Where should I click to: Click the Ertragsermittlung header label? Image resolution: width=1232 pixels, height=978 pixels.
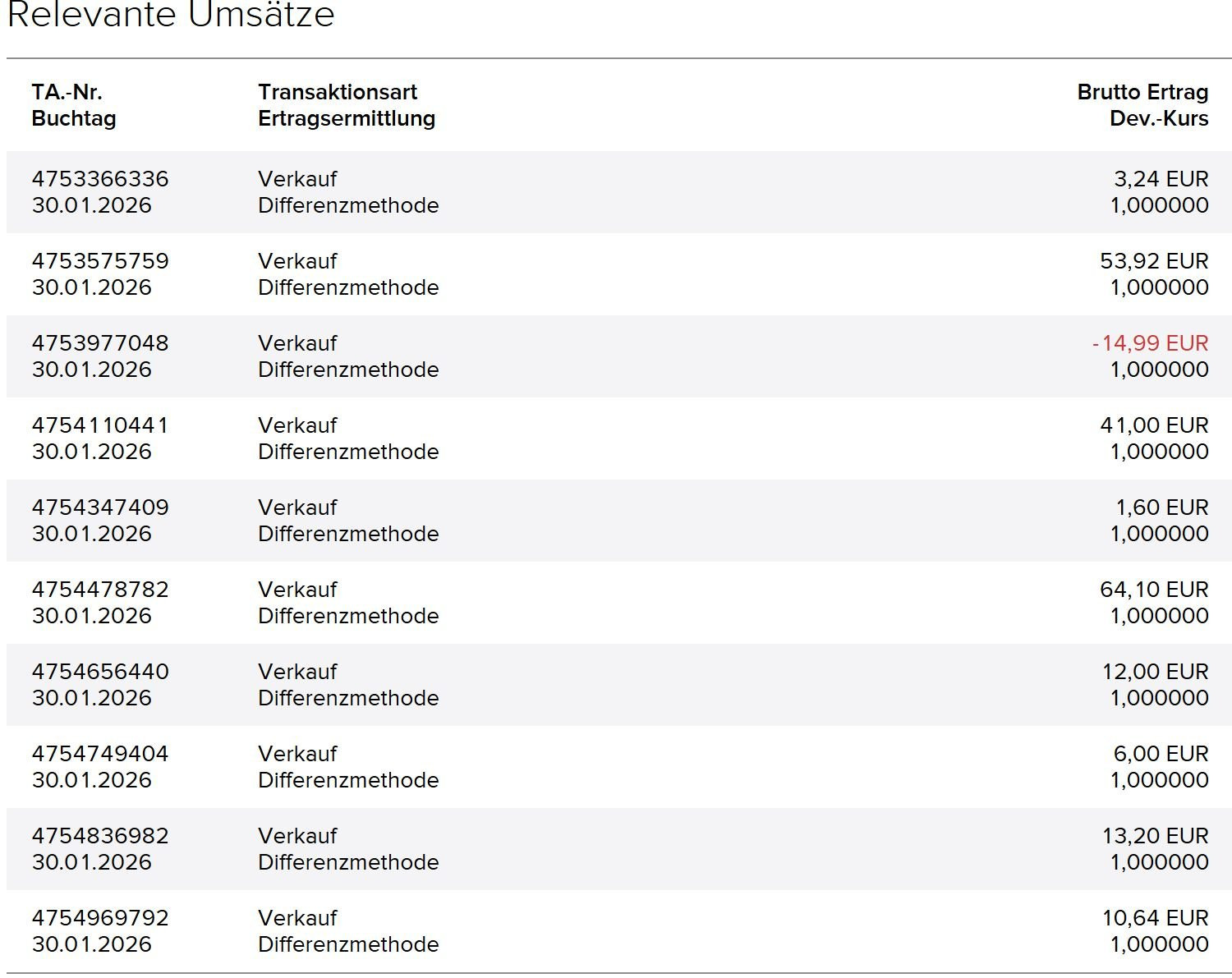pos(347,118)
